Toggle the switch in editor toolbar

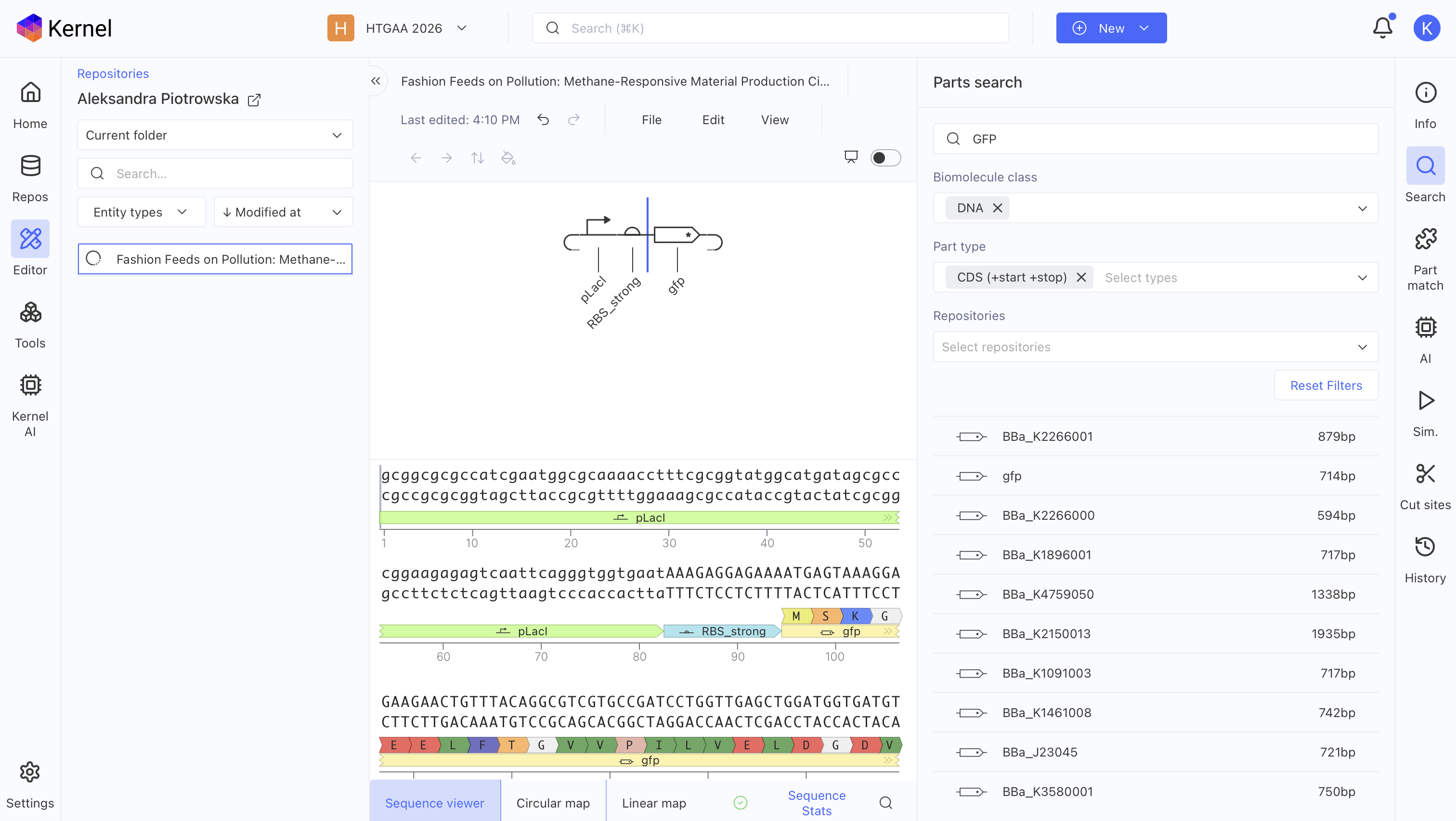(885, 158)
